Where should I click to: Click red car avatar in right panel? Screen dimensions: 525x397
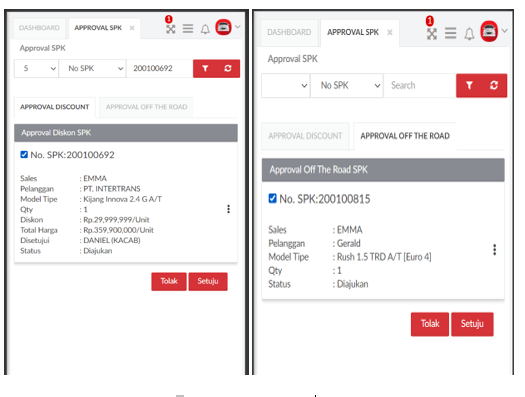(x=489, y=31)
